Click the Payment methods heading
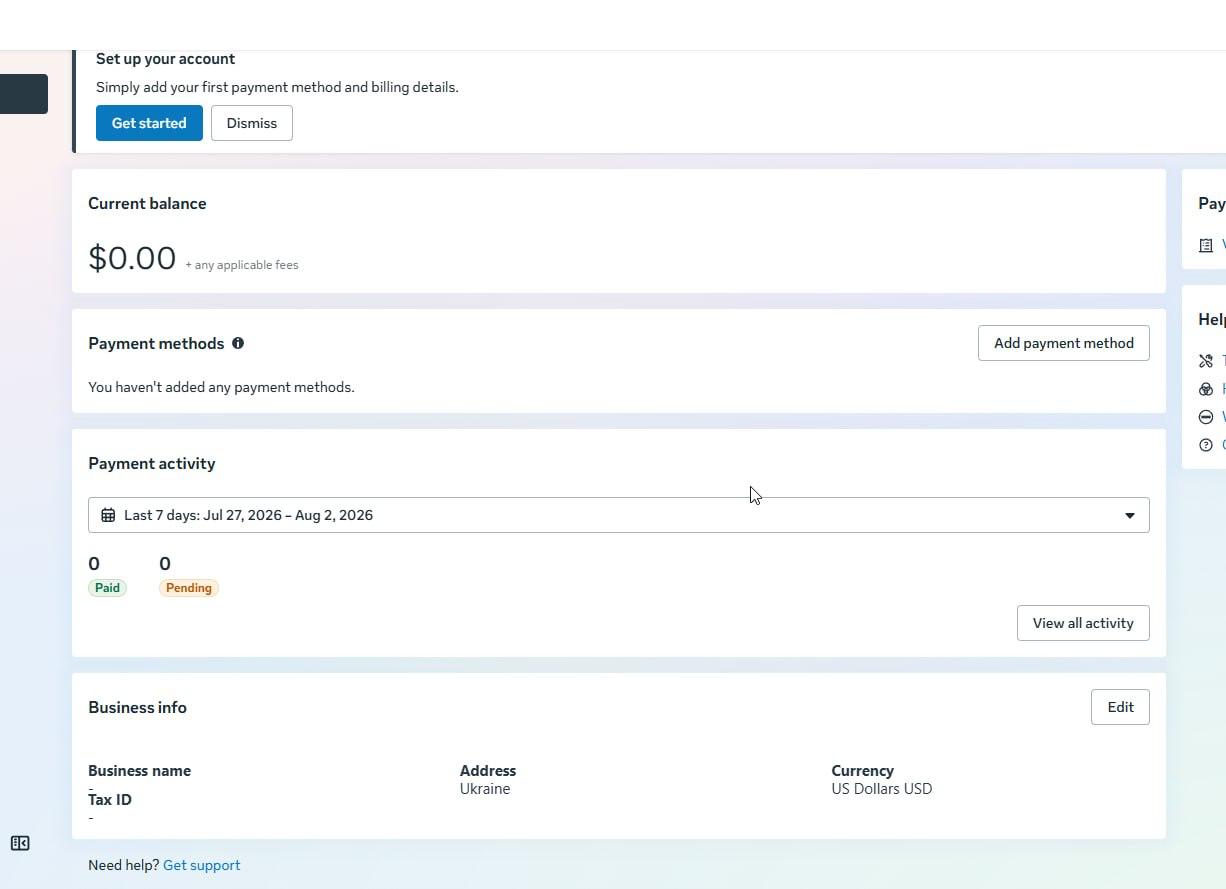Viewport: 1226px width, 889px height. 156,343
